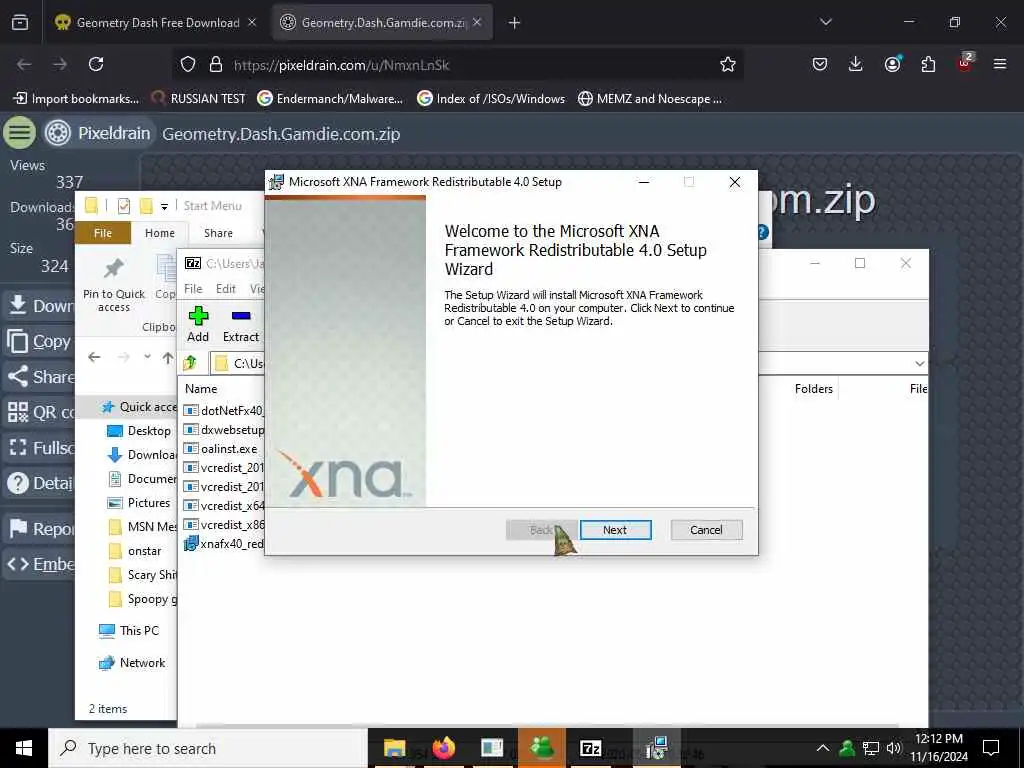Image resolution: width=1024 pixels, height=768 pixels.
Task: Click the Explorer back arrow
Action: click(94, 357)
